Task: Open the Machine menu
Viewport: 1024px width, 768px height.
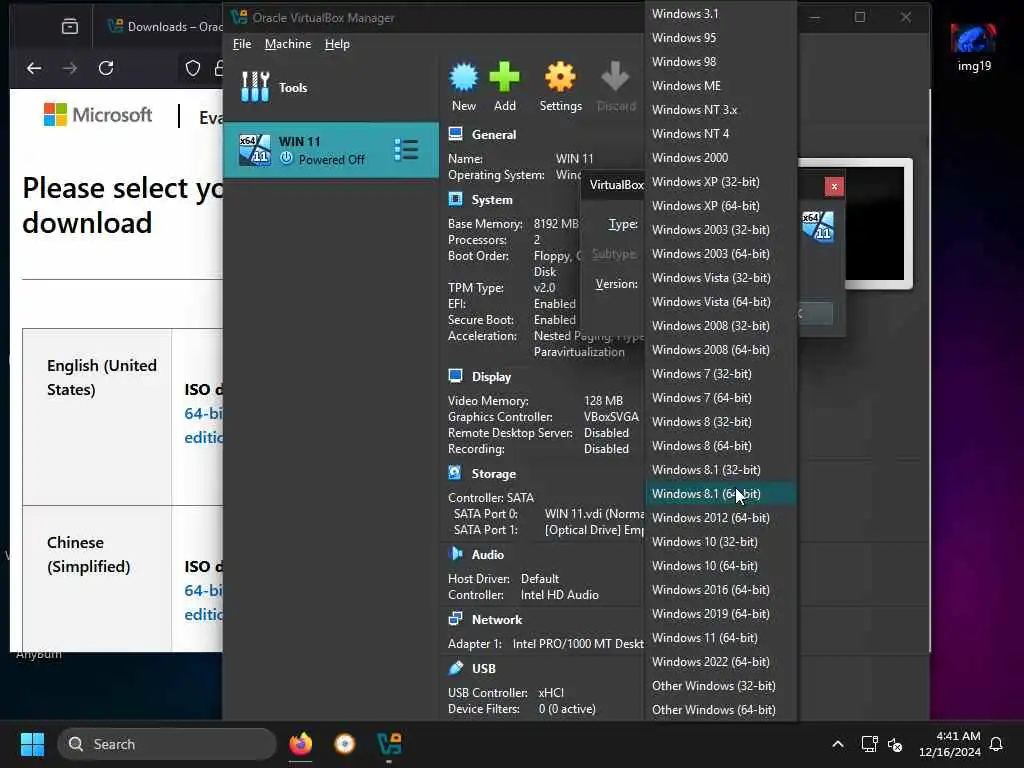Action: (288, 44)
